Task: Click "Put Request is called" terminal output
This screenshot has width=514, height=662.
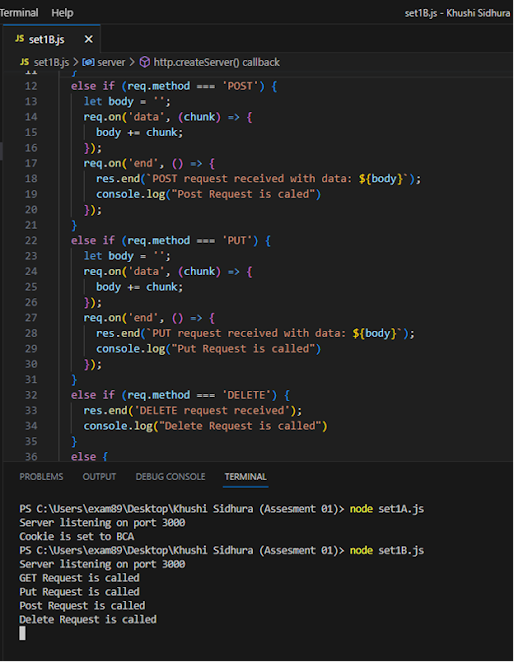Action: pos(79,592)
